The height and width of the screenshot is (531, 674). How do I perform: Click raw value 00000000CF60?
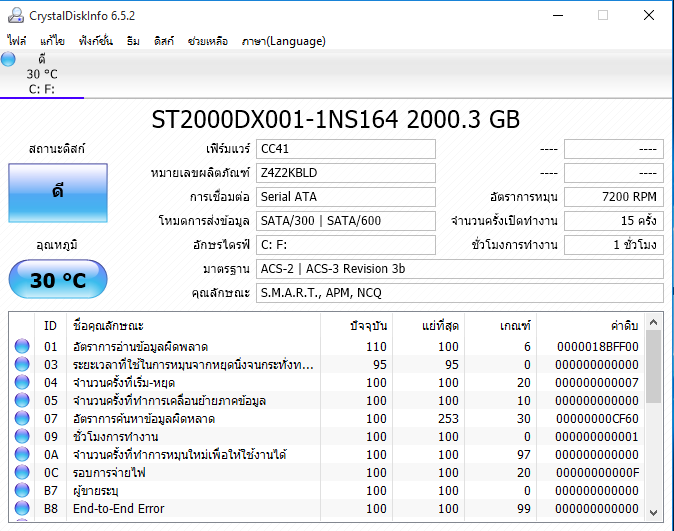coord(597,419)
